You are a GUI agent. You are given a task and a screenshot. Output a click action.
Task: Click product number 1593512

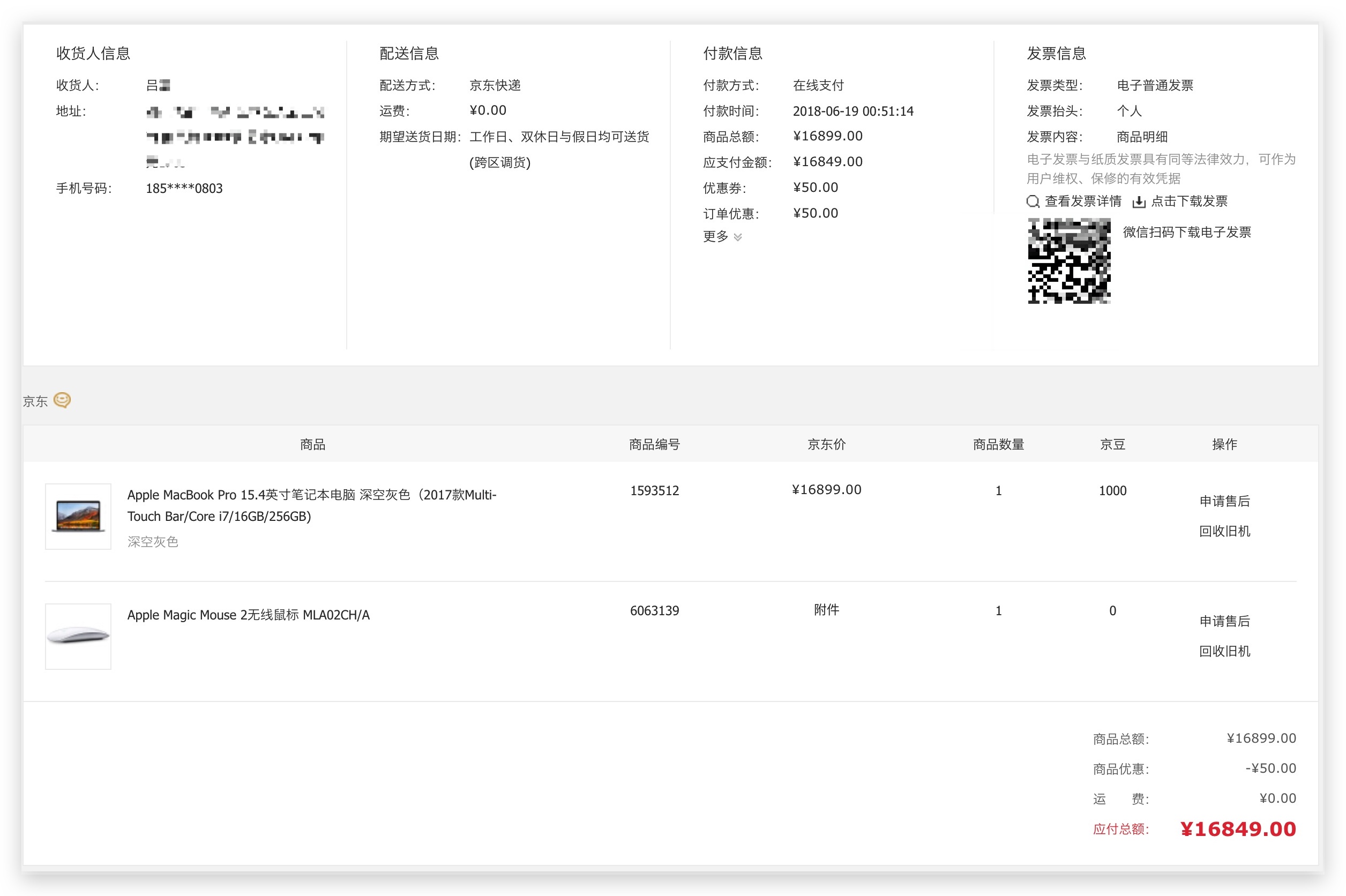click(x=654, y=490)
